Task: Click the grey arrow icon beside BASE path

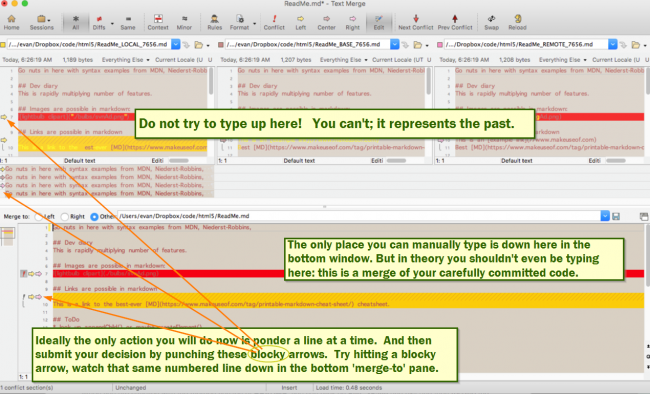Action: pos(405,44)
